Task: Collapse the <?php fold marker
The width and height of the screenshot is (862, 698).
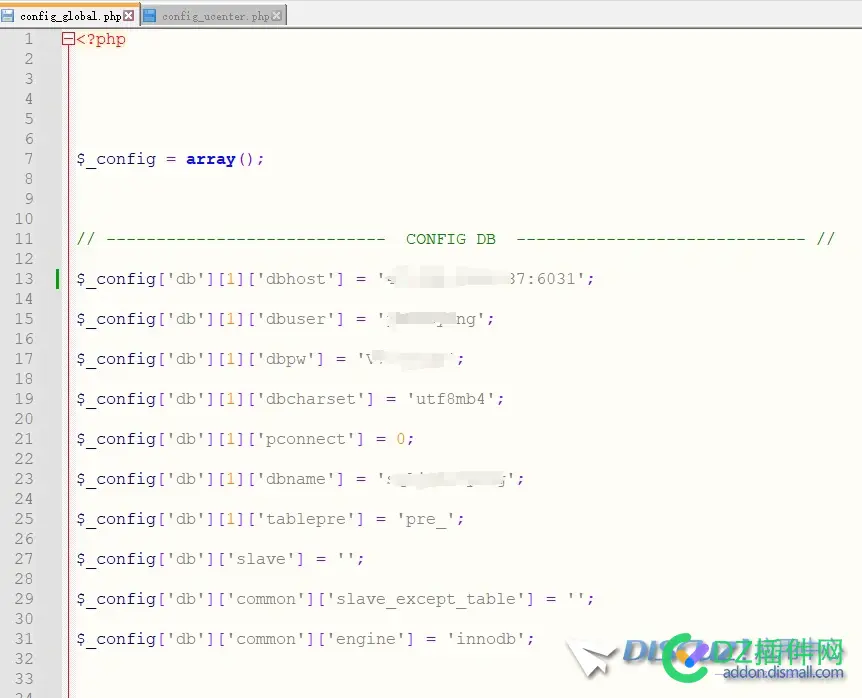Action: point(68,39)
